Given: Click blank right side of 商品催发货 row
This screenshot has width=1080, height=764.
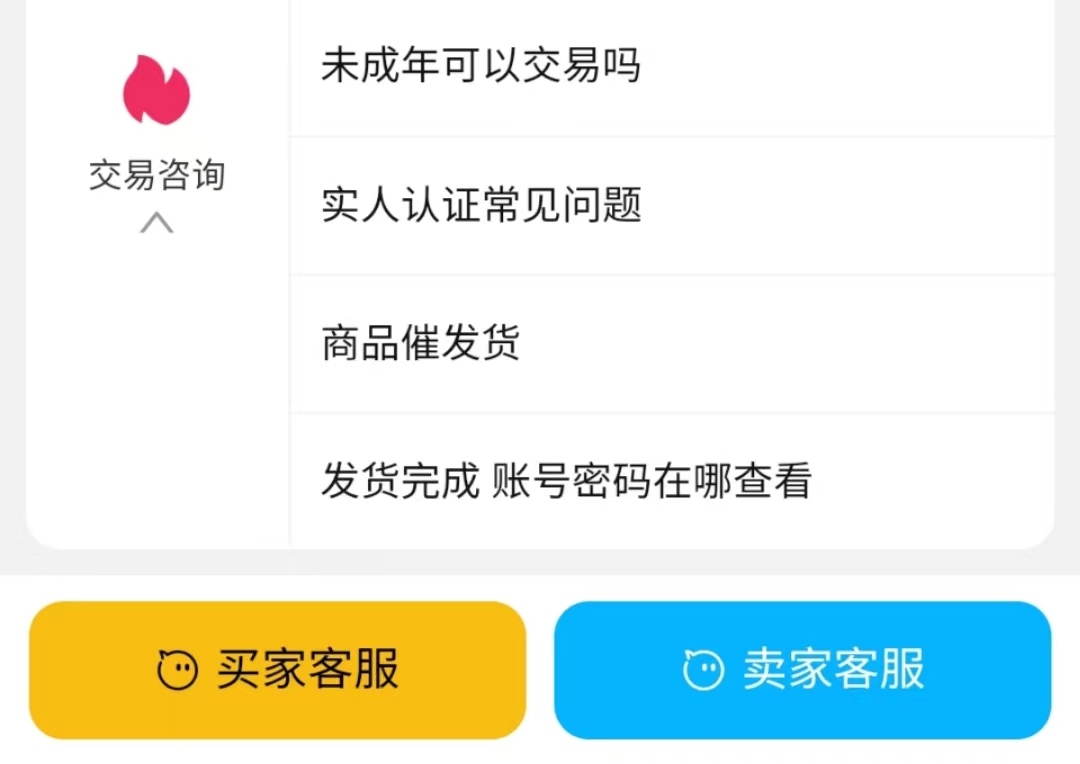Looking at the screenshot, I should tap(850, 343).
